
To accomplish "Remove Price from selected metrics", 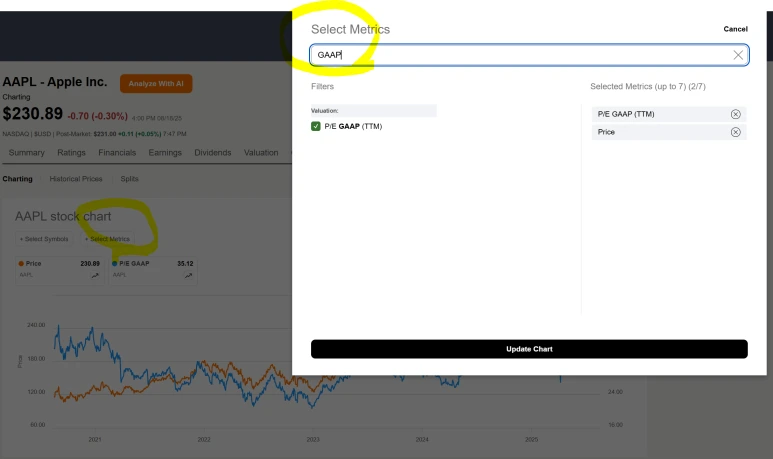I will pos(735,132).
